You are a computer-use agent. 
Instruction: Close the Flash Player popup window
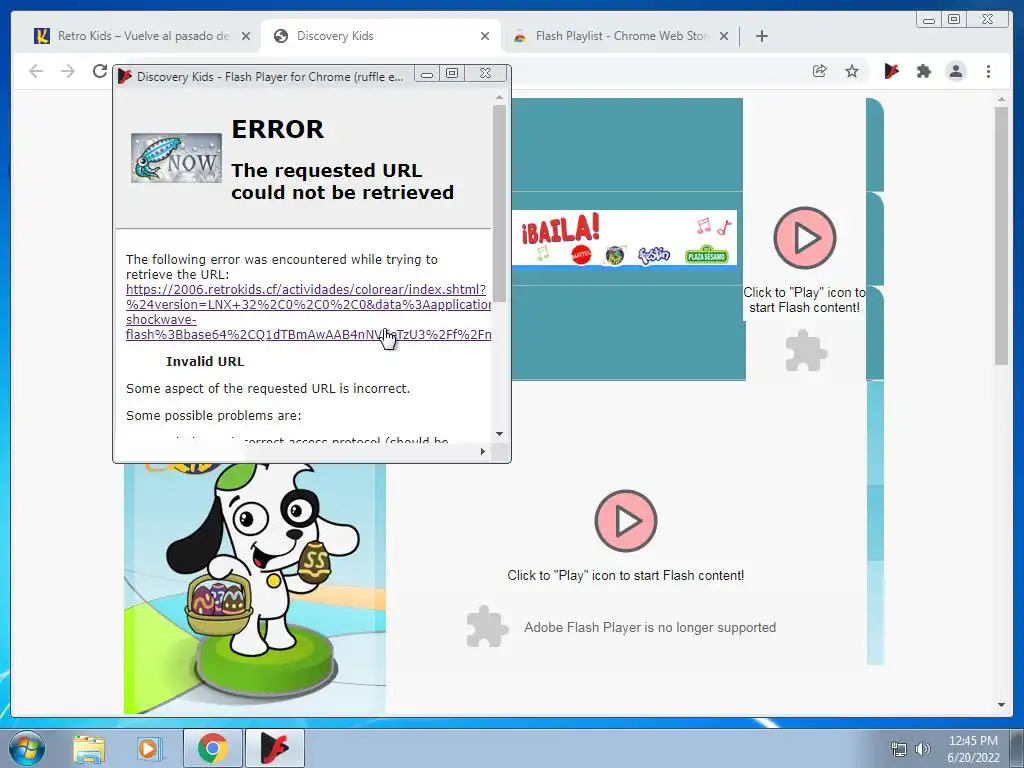485,73
